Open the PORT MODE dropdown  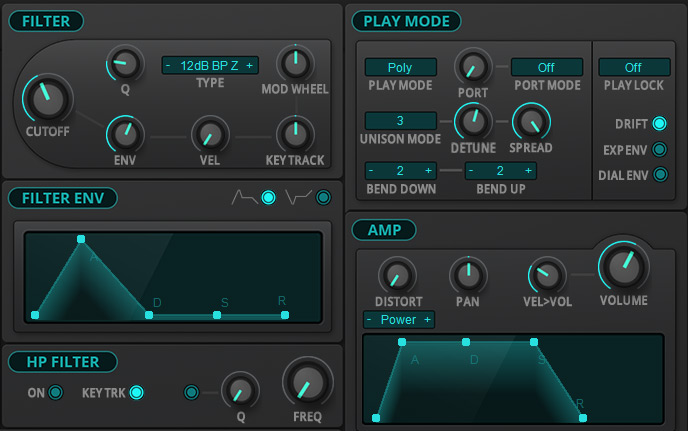(546, 67)
